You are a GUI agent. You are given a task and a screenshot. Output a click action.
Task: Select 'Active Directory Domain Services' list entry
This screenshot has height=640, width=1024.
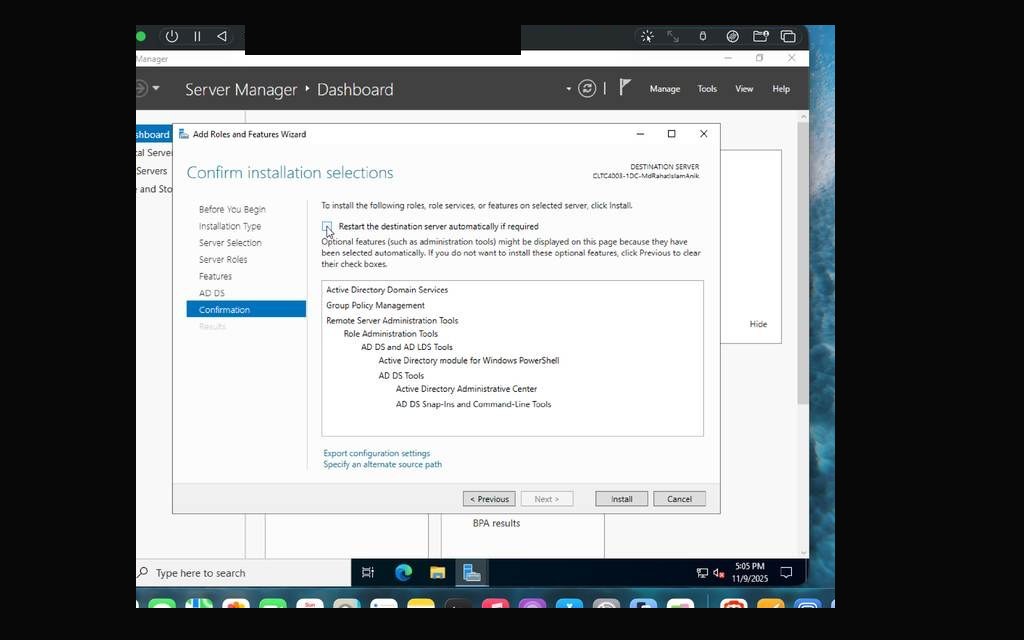pyautogui.click(x=387, y=290)
